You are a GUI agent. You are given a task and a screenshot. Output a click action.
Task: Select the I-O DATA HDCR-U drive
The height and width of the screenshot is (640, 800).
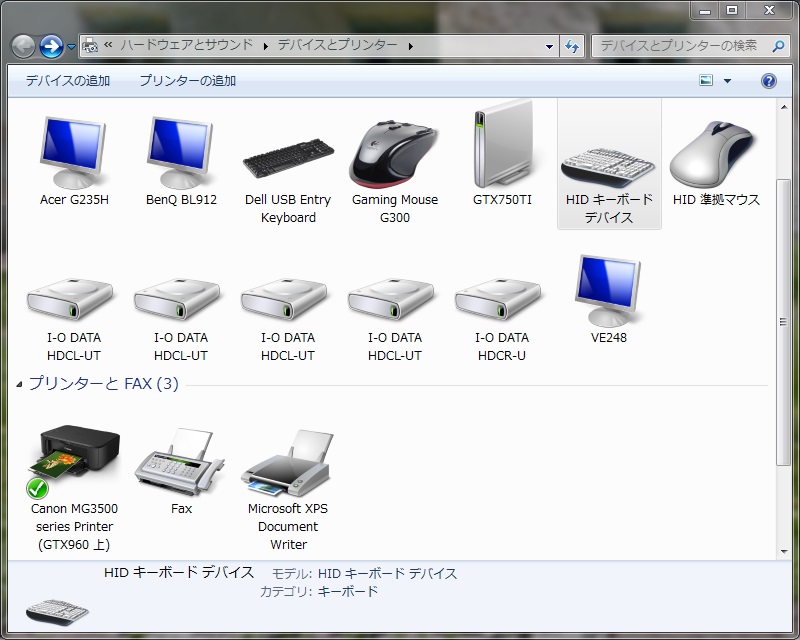[502, 319]
